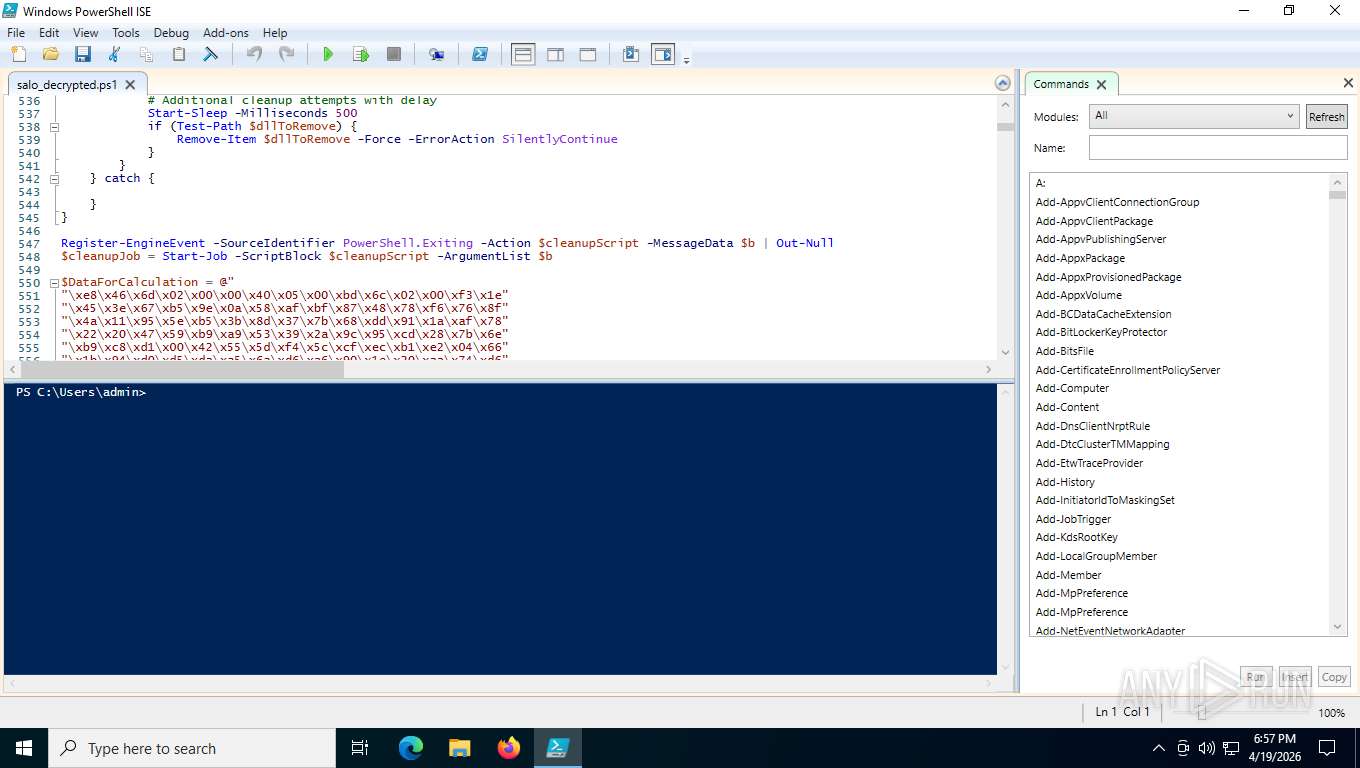
Task: Select Add-Content command
Action: point(1067,407)
